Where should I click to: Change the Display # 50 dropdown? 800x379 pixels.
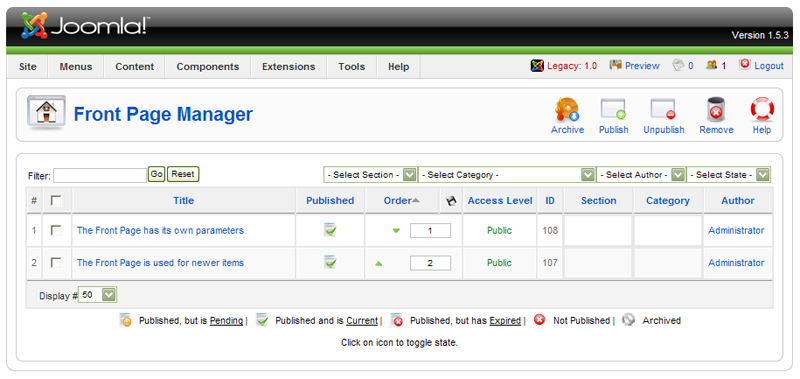97,295
